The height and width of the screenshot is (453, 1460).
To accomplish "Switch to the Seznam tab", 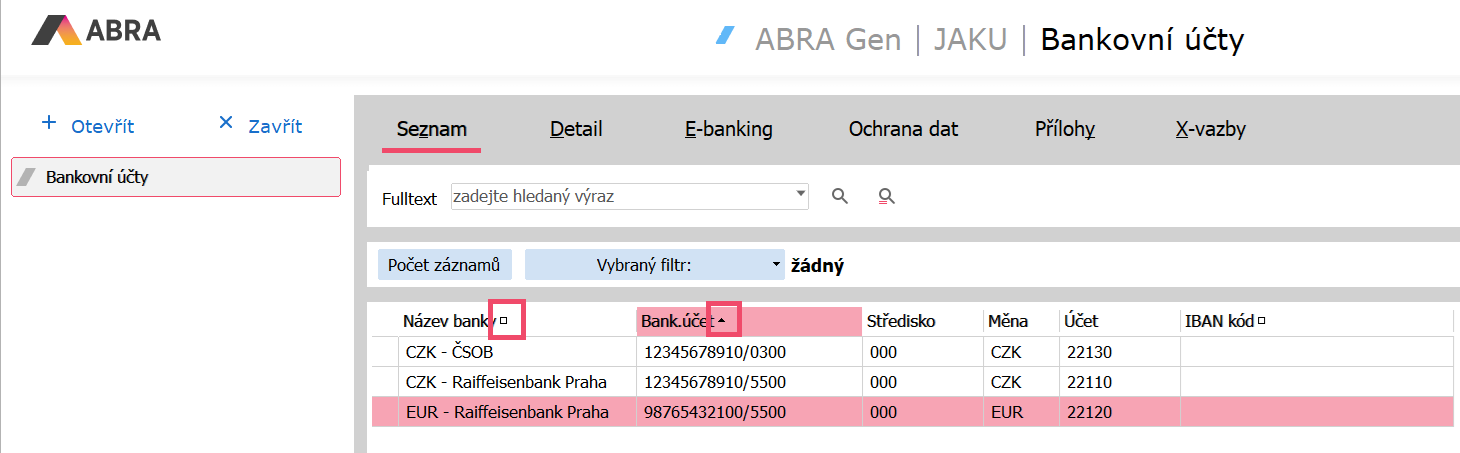I will (x=432, y=129).
